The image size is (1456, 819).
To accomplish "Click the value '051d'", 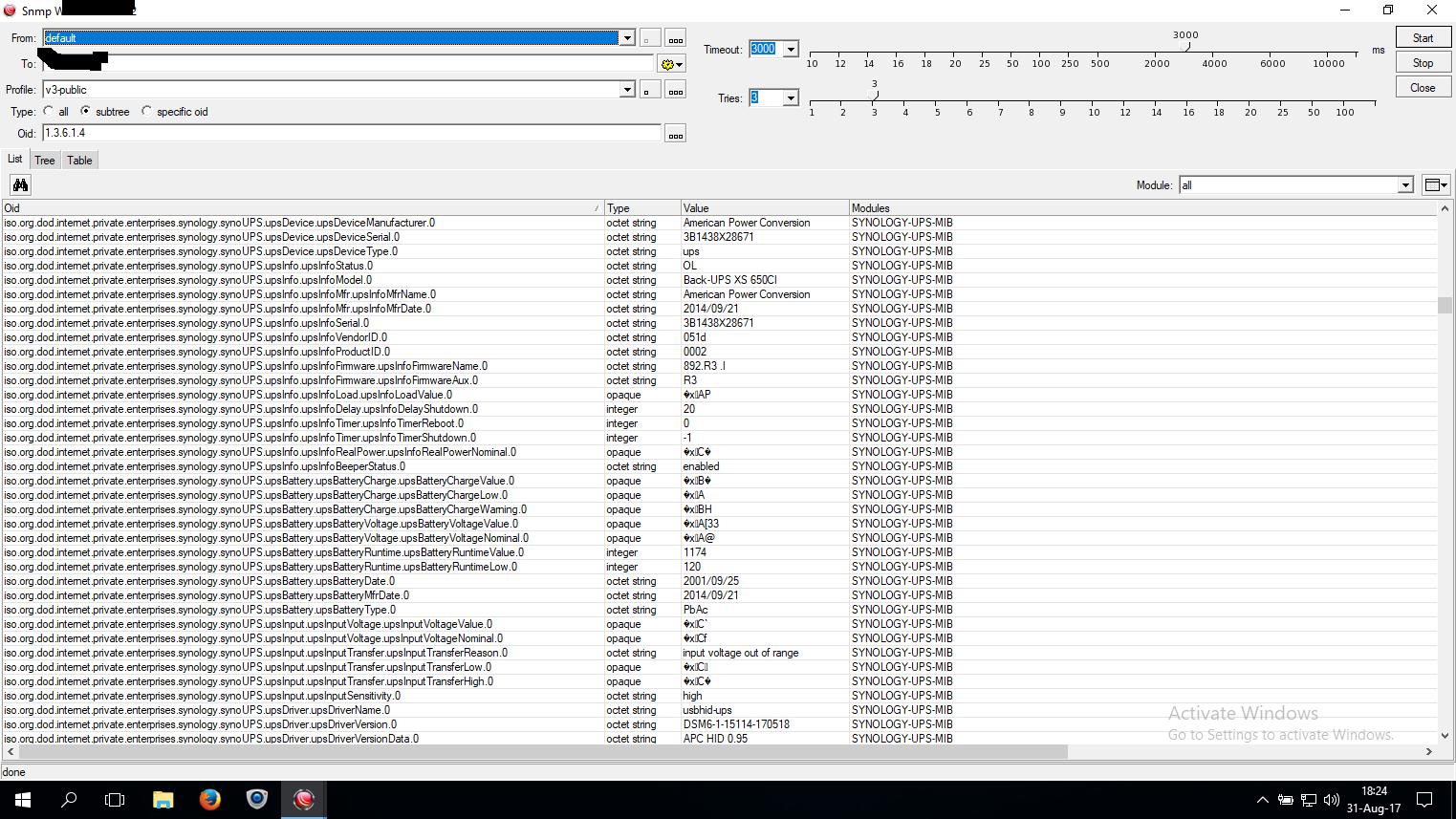I will [x=694, y=337].
